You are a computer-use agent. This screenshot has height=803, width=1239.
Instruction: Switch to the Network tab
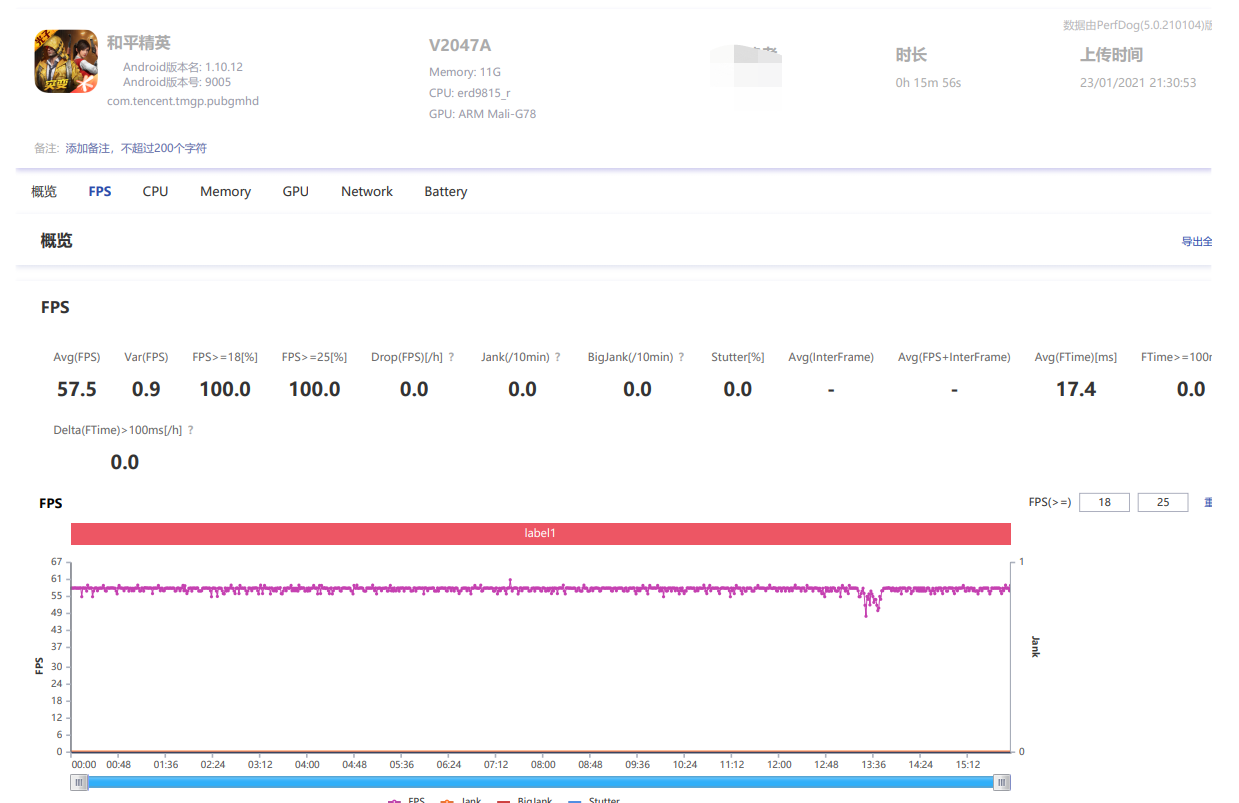click(367, 191)
